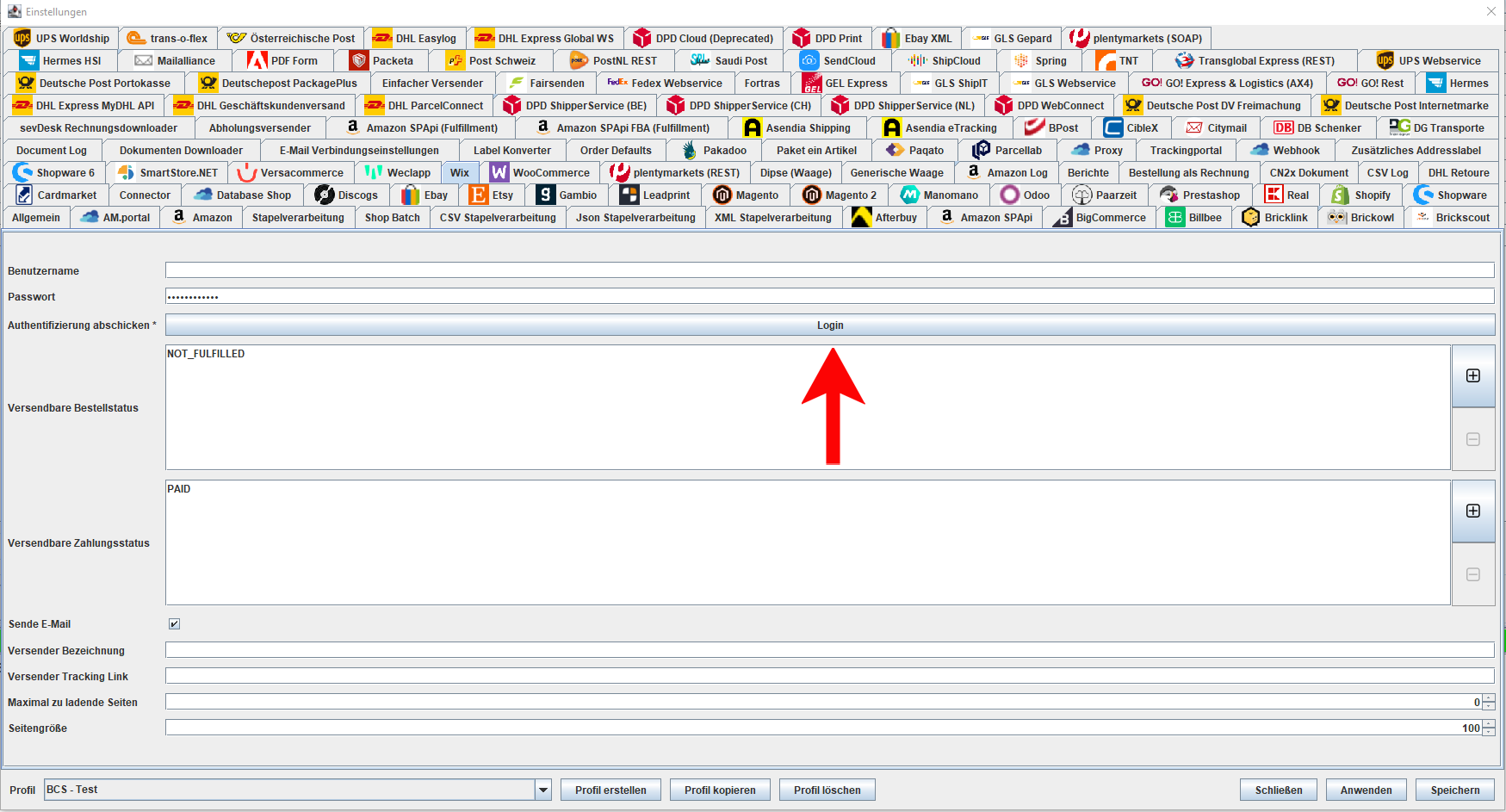Click Profil löschen button
The height and width of the screenshot is (812, 1506).
click(x=827, y=790)
